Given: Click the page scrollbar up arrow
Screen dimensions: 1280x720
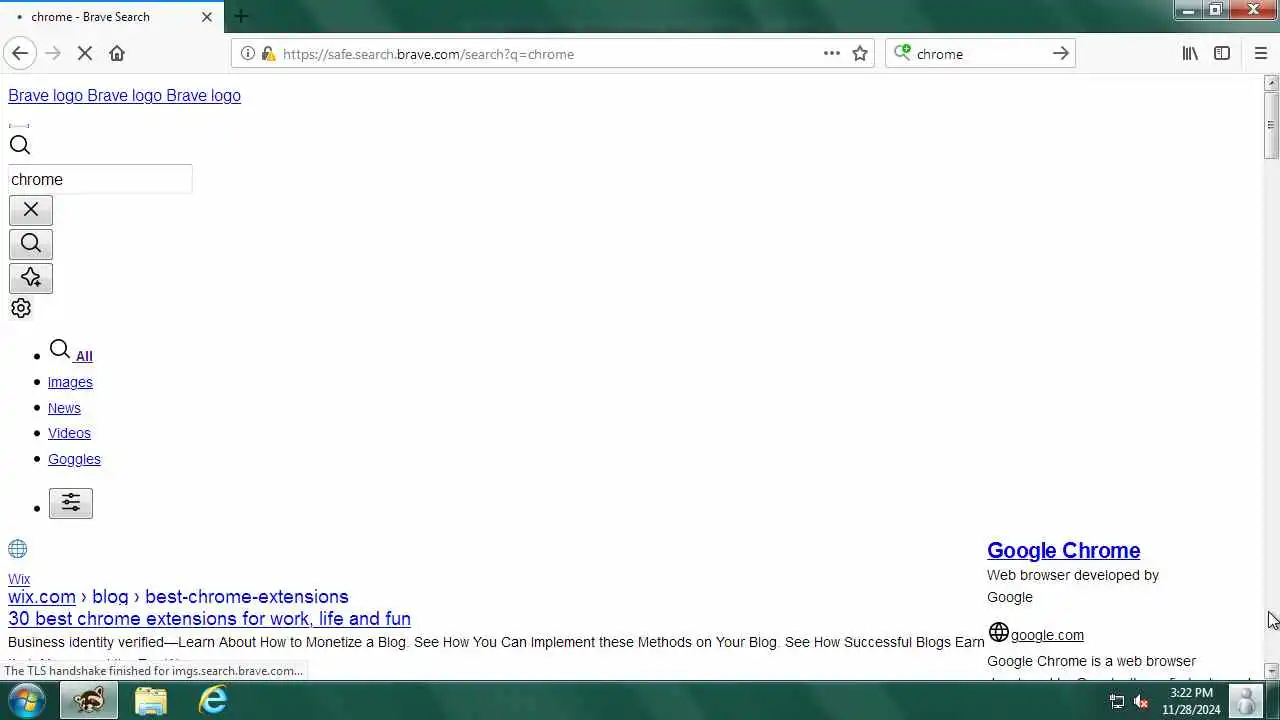Looking at the screenshot, I should pos(1271,83).
